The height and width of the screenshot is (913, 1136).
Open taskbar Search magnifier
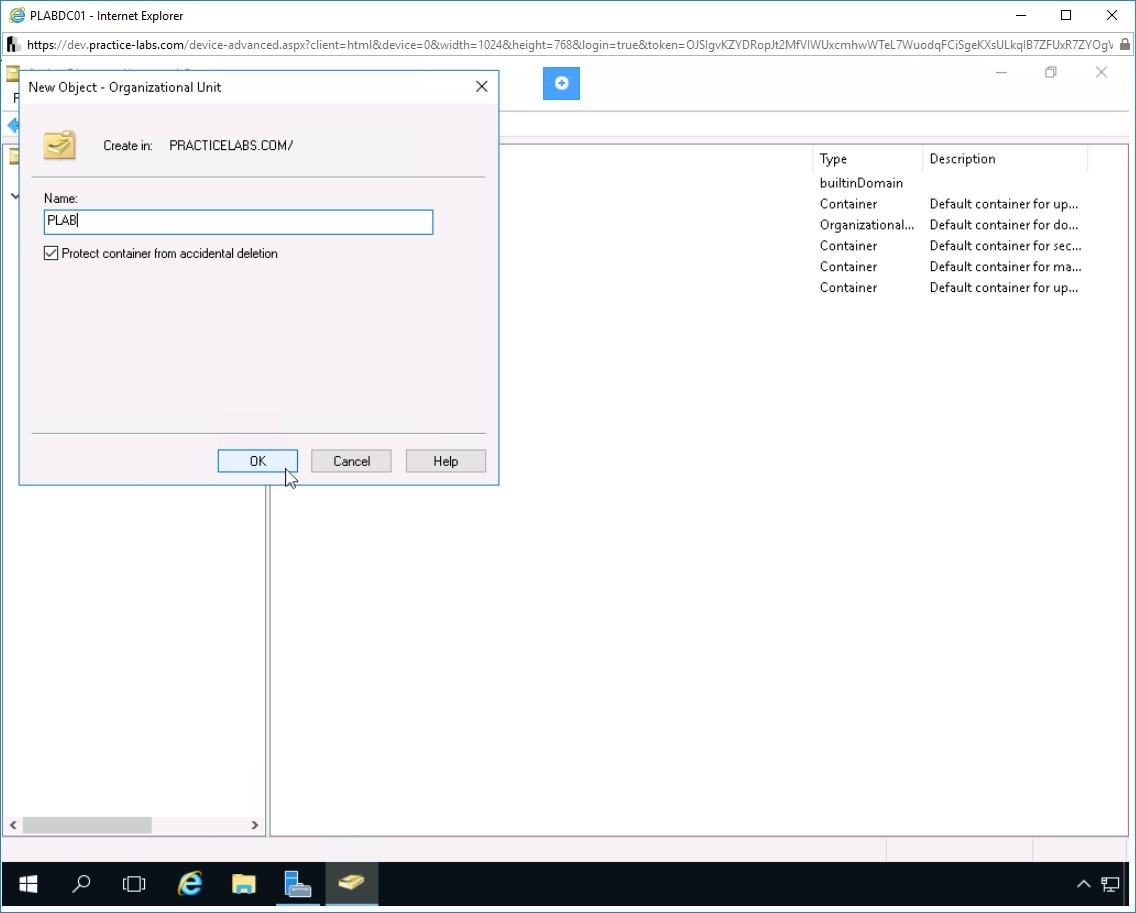[x=81, y=884]
